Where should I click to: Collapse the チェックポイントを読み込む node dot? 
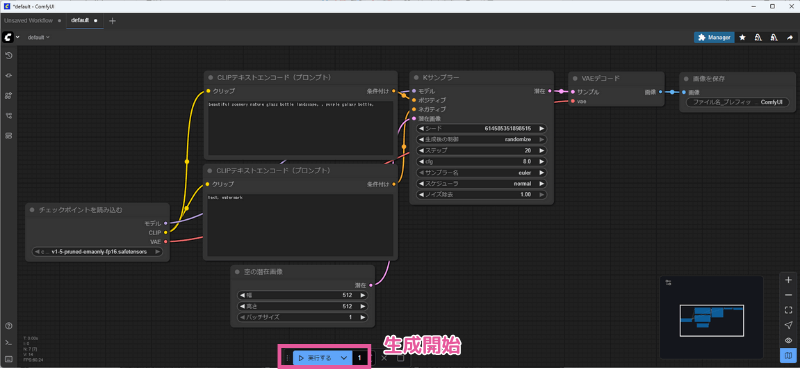pos(32,209)
